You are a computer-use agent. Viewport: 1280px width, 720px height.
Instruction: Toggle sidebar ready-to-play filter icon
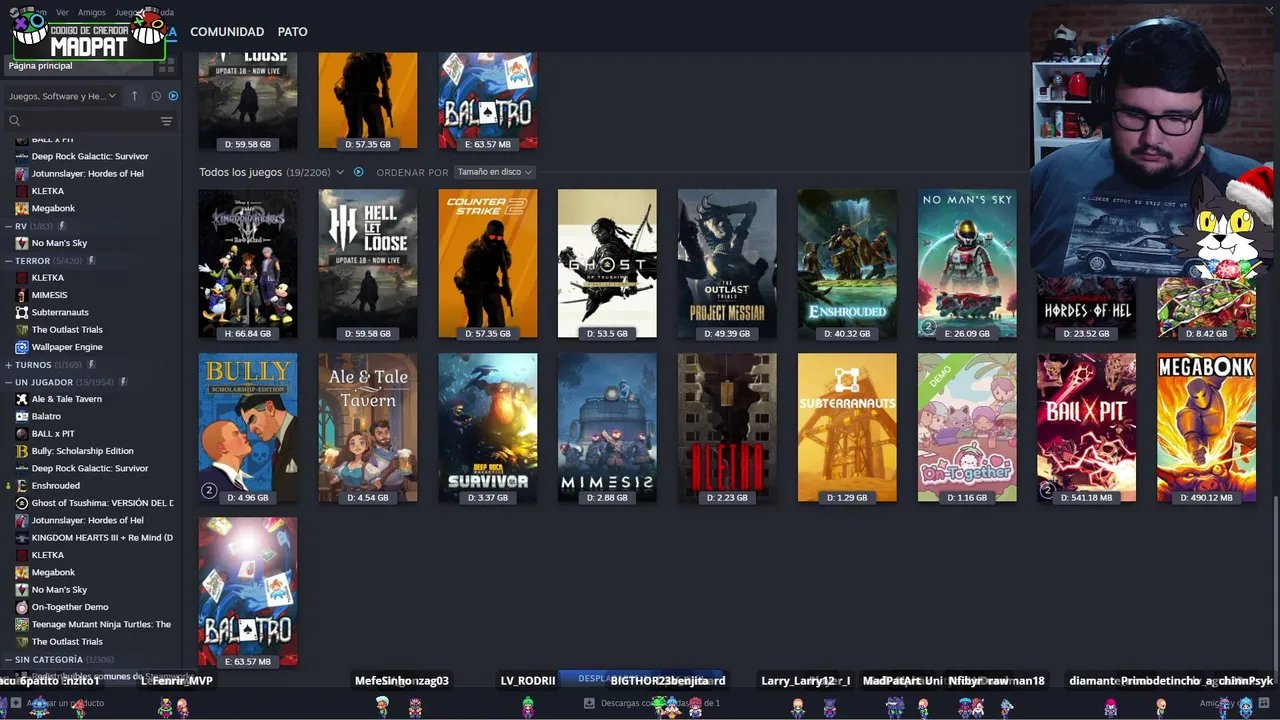173,96
